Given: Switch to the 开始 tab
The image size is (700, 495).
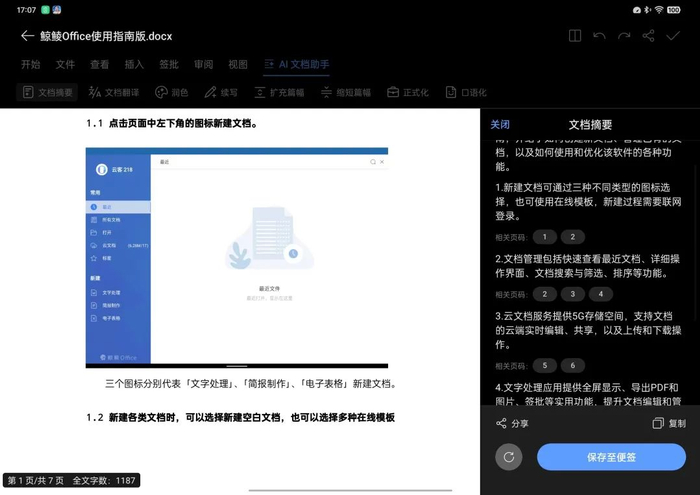Looking at the screenshot, I should pos(30,64).
